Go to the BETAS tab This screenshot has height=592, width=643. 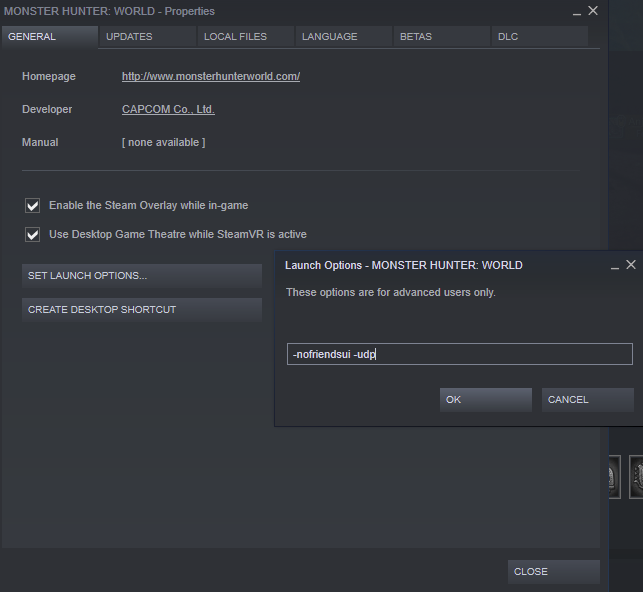click(441, 37)
